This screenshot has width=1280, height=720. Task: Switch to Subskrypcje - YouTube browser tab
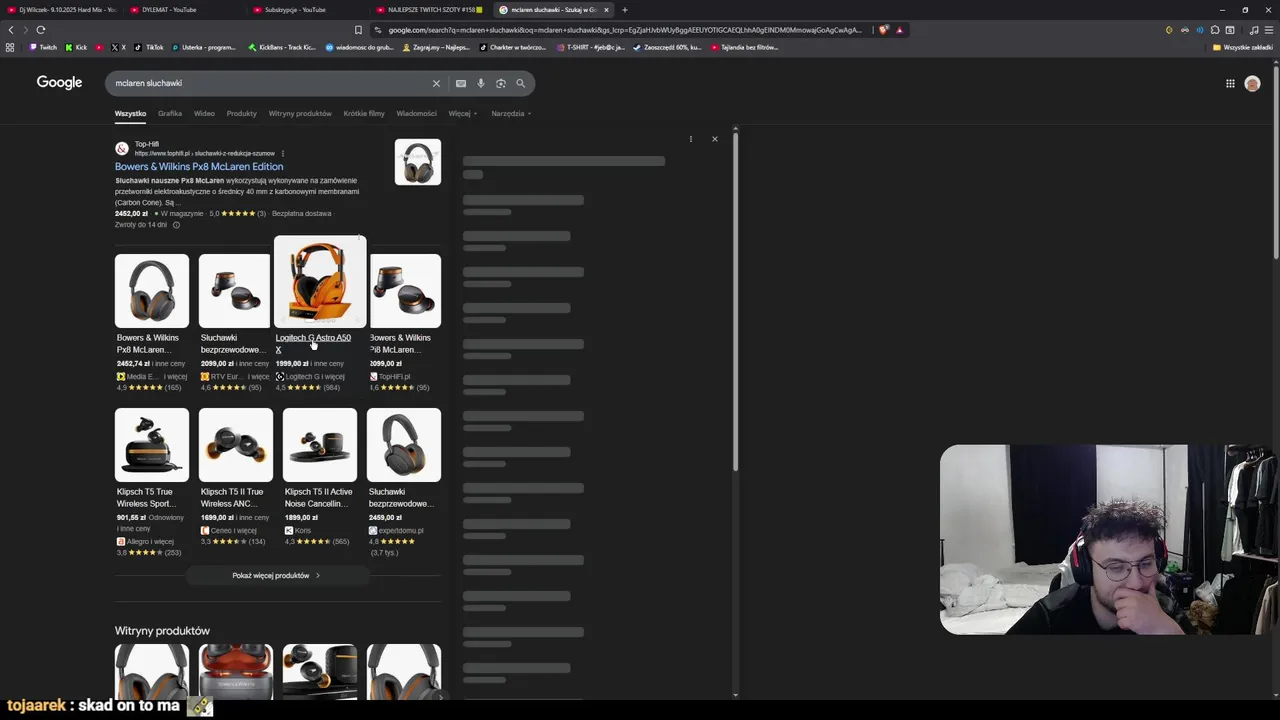coord(306,10)
